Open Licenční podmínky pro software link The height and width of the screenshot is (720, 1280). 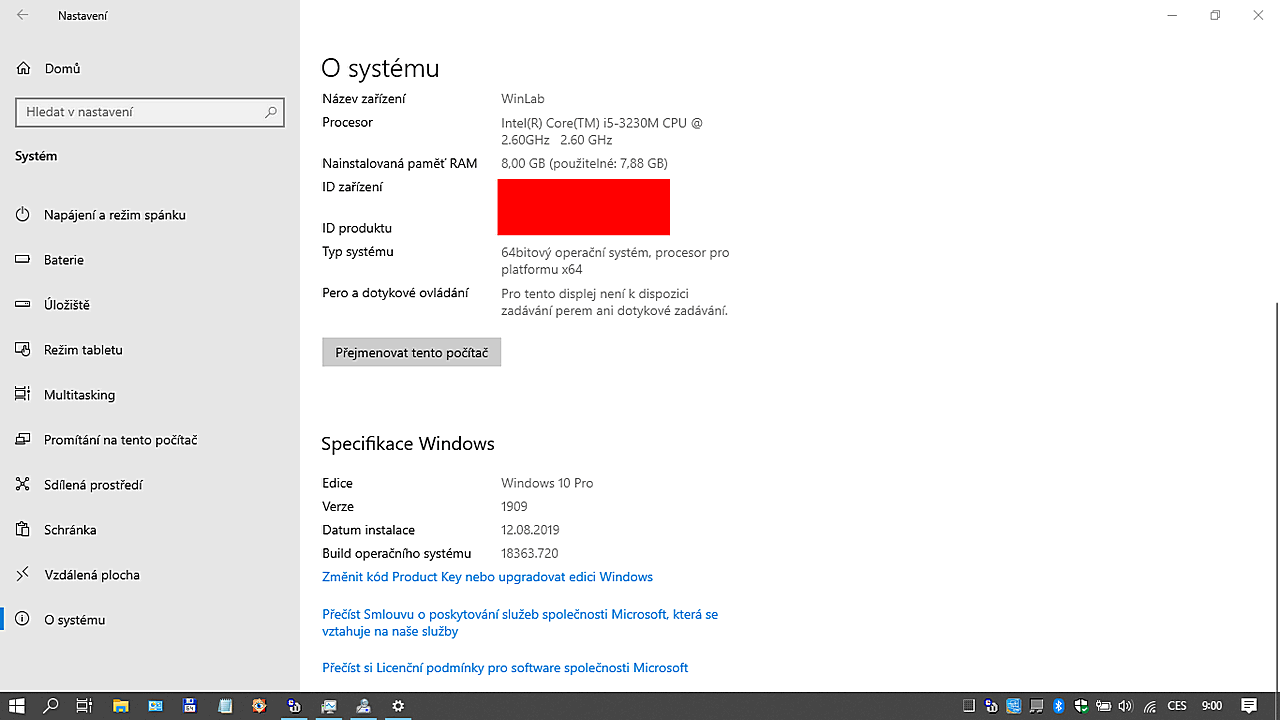[505, 668]
